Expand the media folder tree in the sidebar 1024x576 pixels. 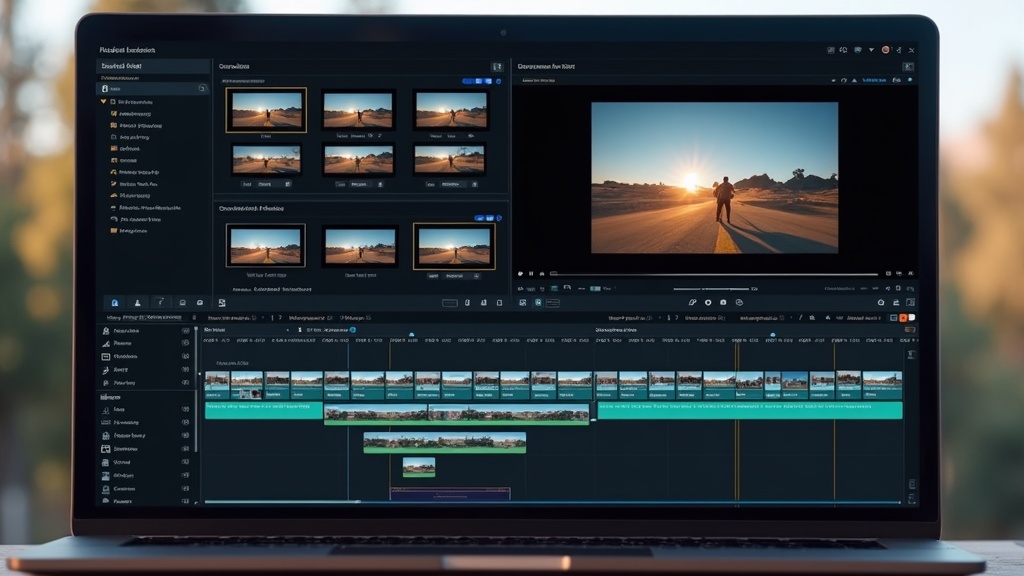coord(103,102)
